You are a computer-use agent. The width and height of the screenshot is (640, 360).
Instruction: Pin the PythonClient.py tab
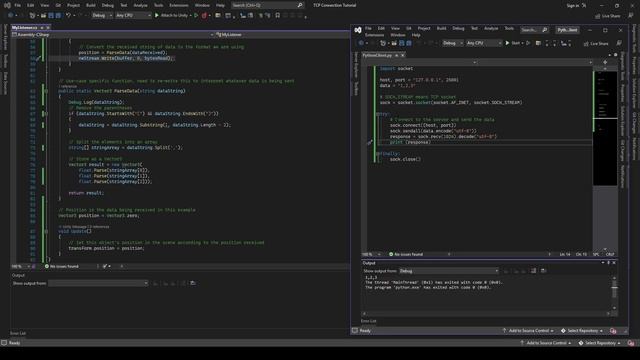pyautogui.click(x=396, y=55)
